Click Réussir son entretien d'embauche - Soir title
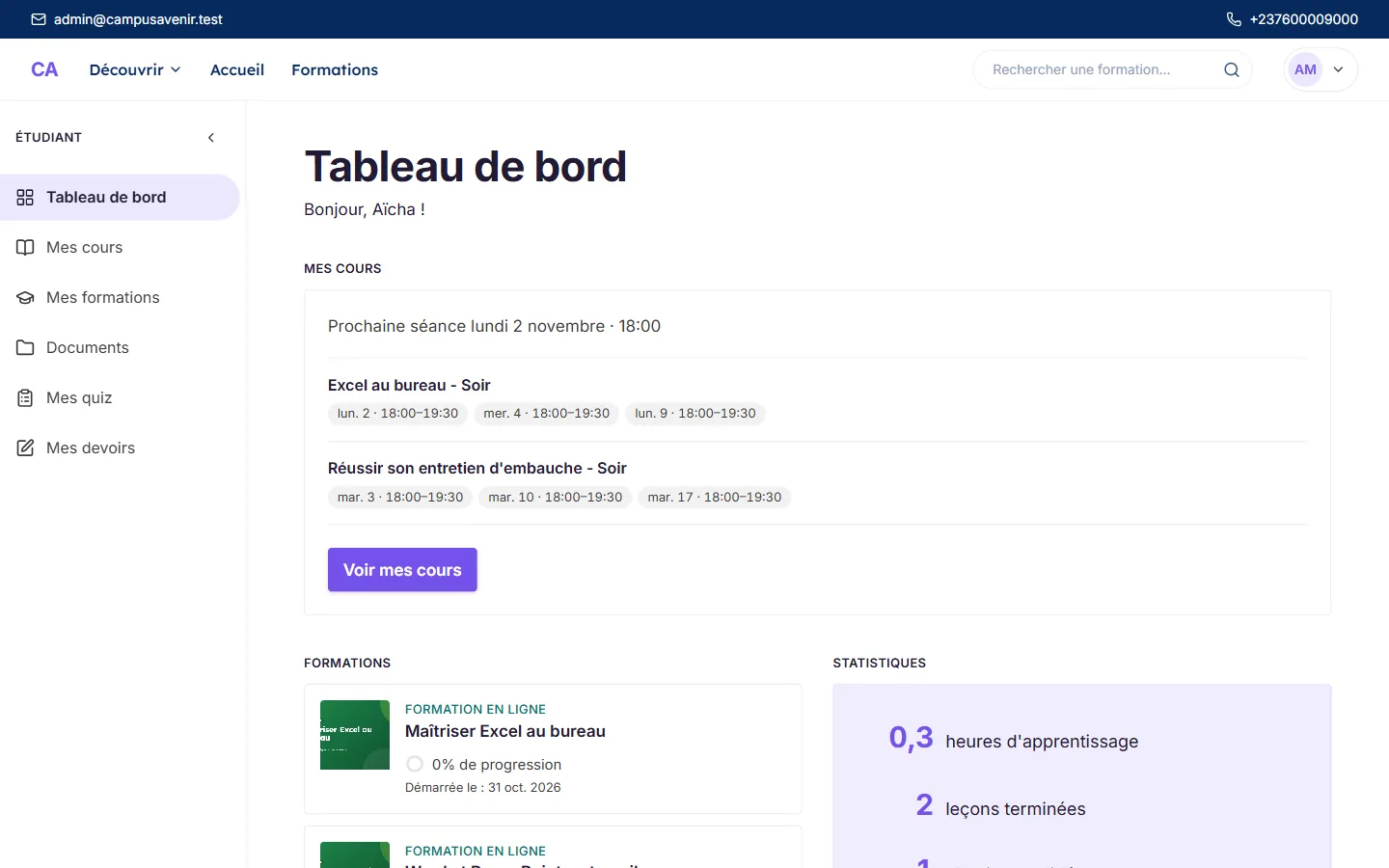This screenshot has height=868, width=1389. 477,468
